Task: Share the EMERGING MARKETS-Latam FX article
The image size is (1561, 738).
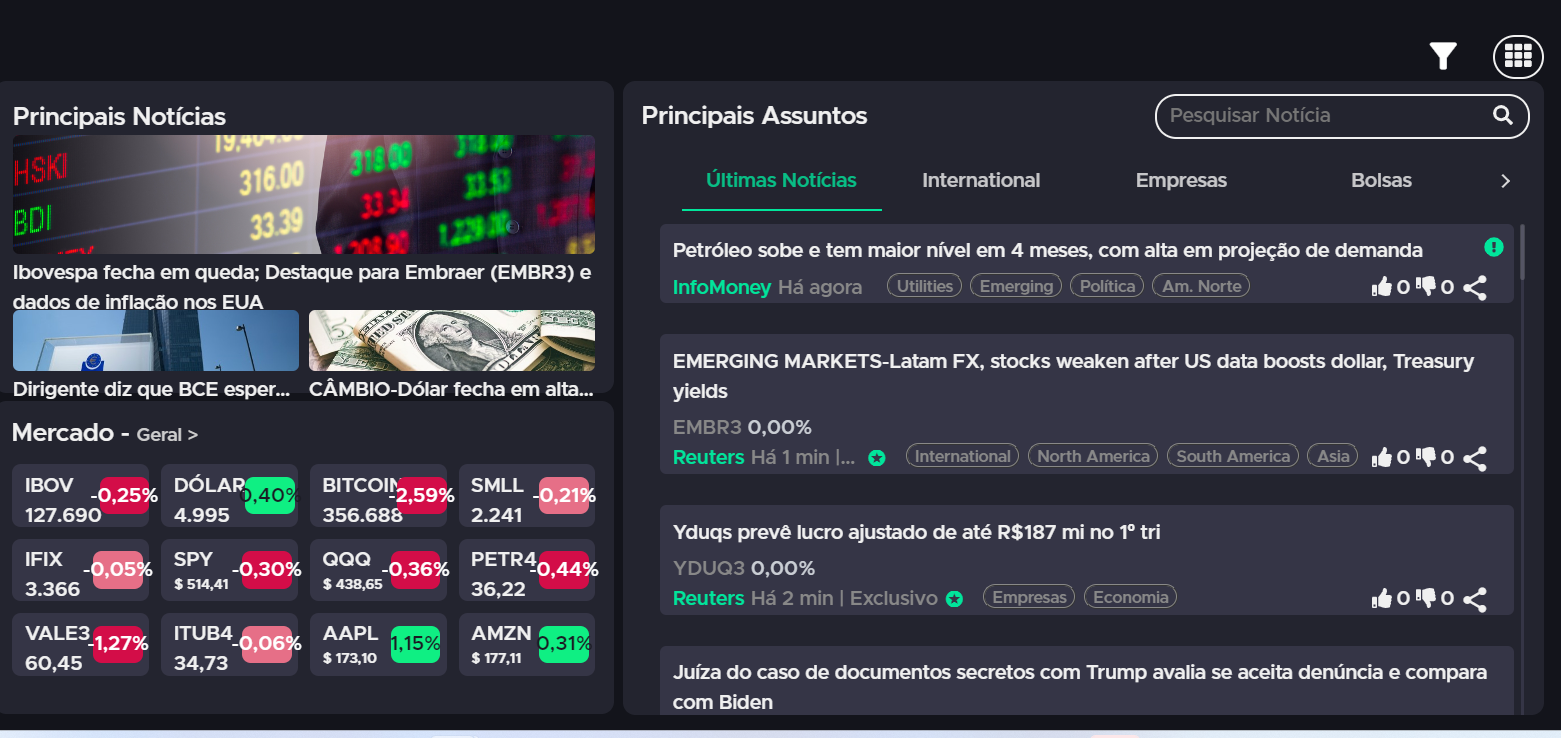Action: (1475, 458)
